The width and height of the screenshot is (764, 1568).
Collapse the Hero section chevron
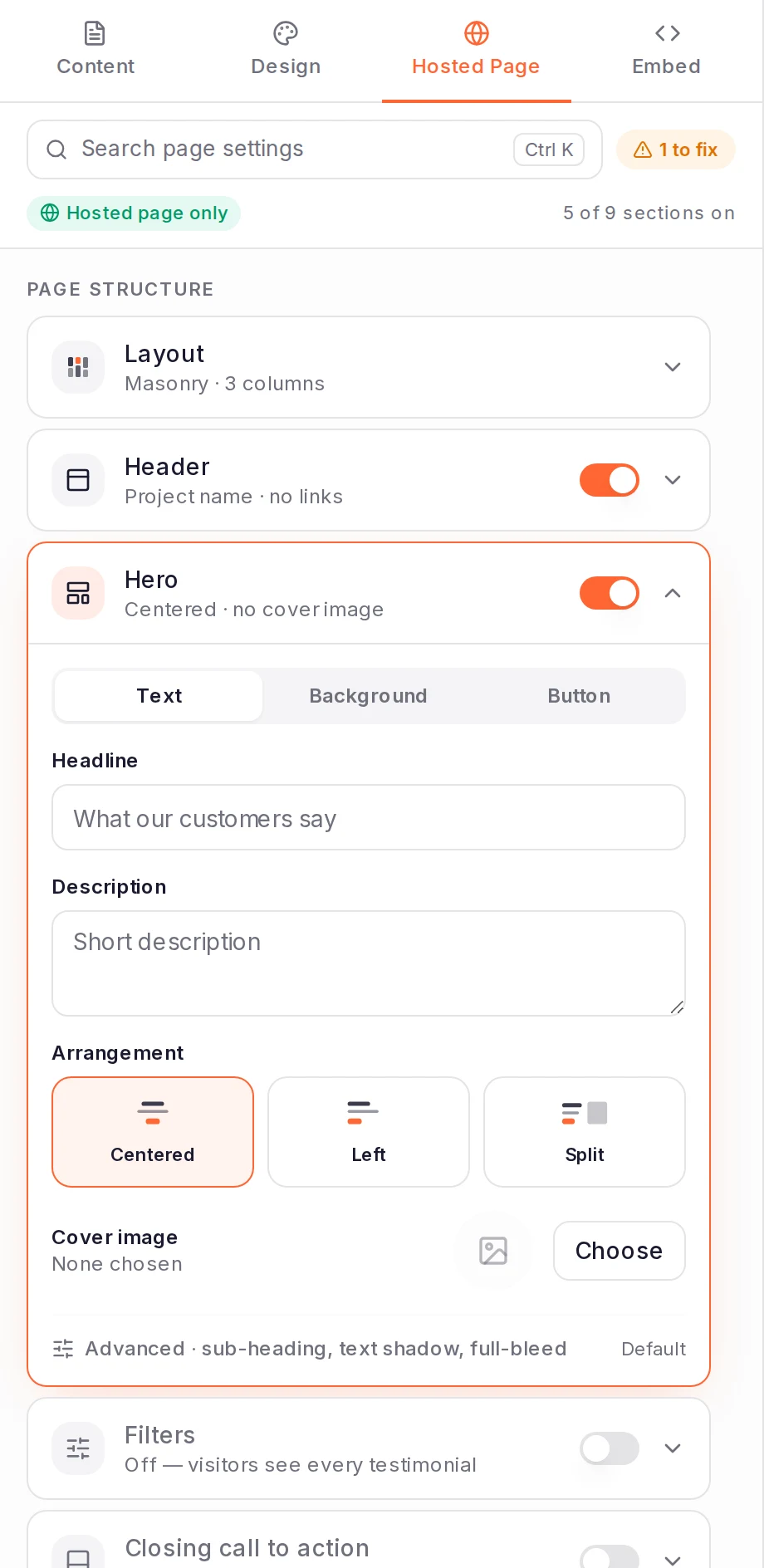pos(673,593)
